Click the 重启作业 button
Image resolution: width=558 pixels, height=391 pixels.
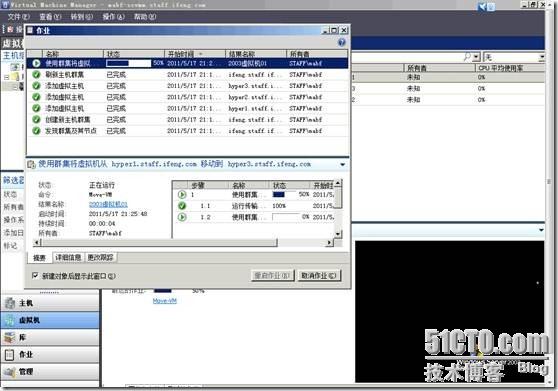click(x=273, y=275)
